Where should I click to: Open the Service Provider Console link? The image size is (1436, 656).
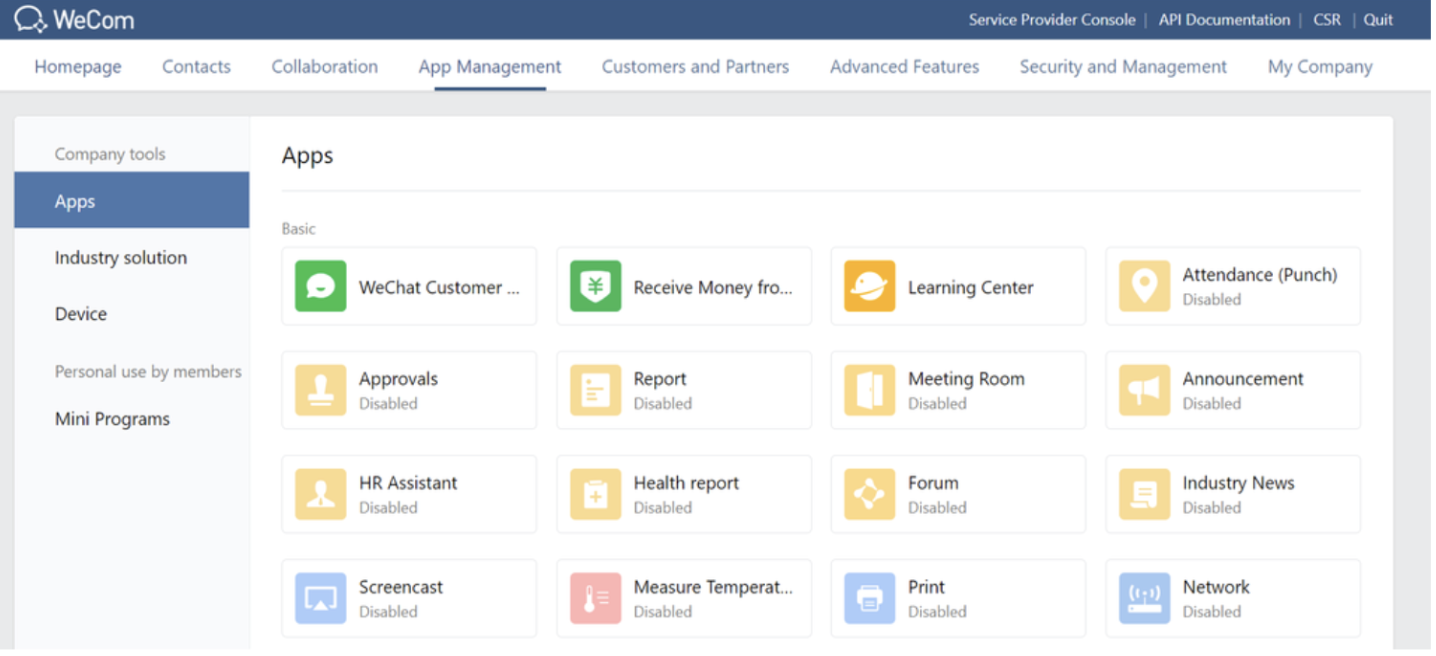pos(1052,19)
